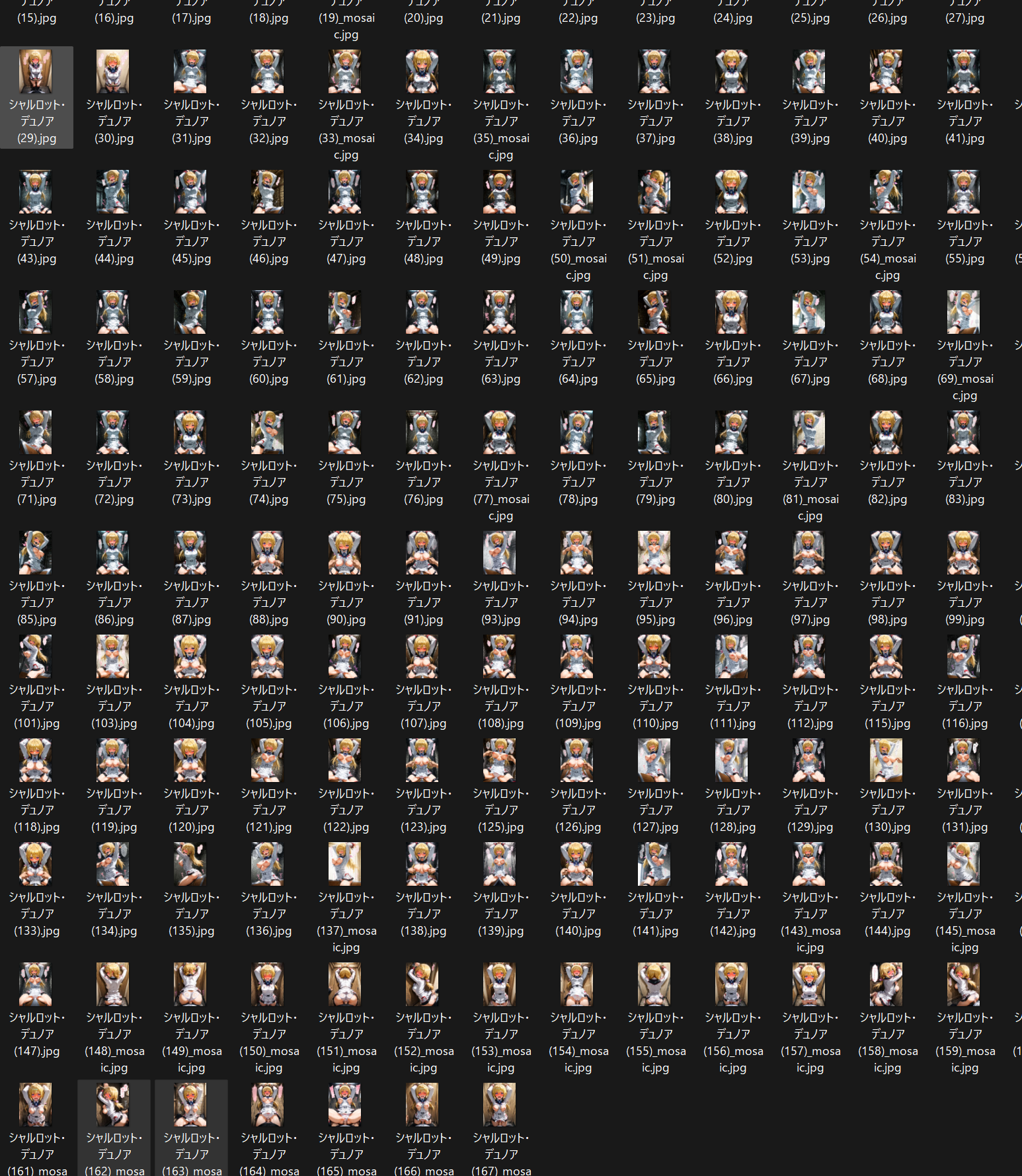Screen dimensions: 1022x1176
Task: Click label シャルロット・デュノア (38).jpg
Action: pos(733,122)
